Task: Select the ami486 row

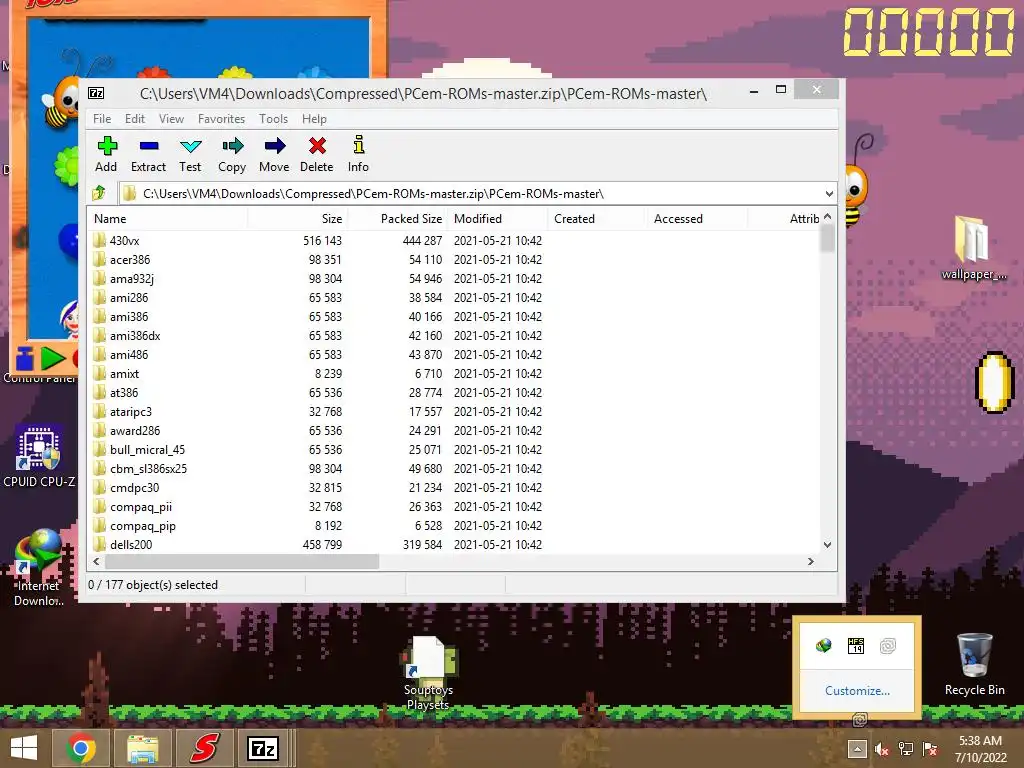Action: pyautogui.click(x=453, y=355)
